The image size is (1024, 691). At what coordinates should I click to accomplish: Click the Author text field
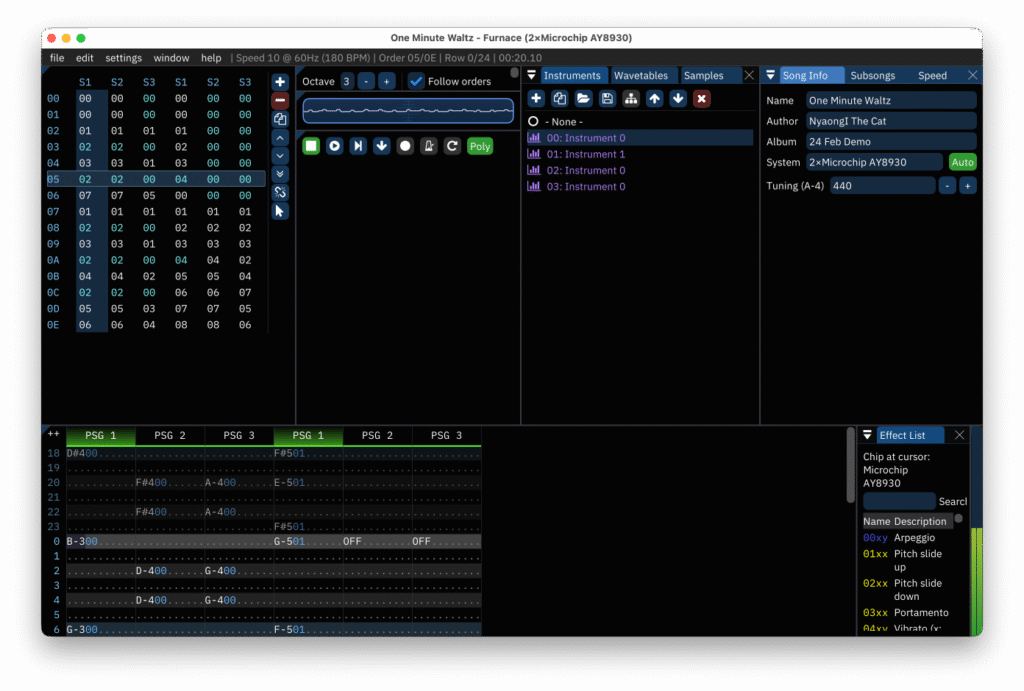[891, 121]
